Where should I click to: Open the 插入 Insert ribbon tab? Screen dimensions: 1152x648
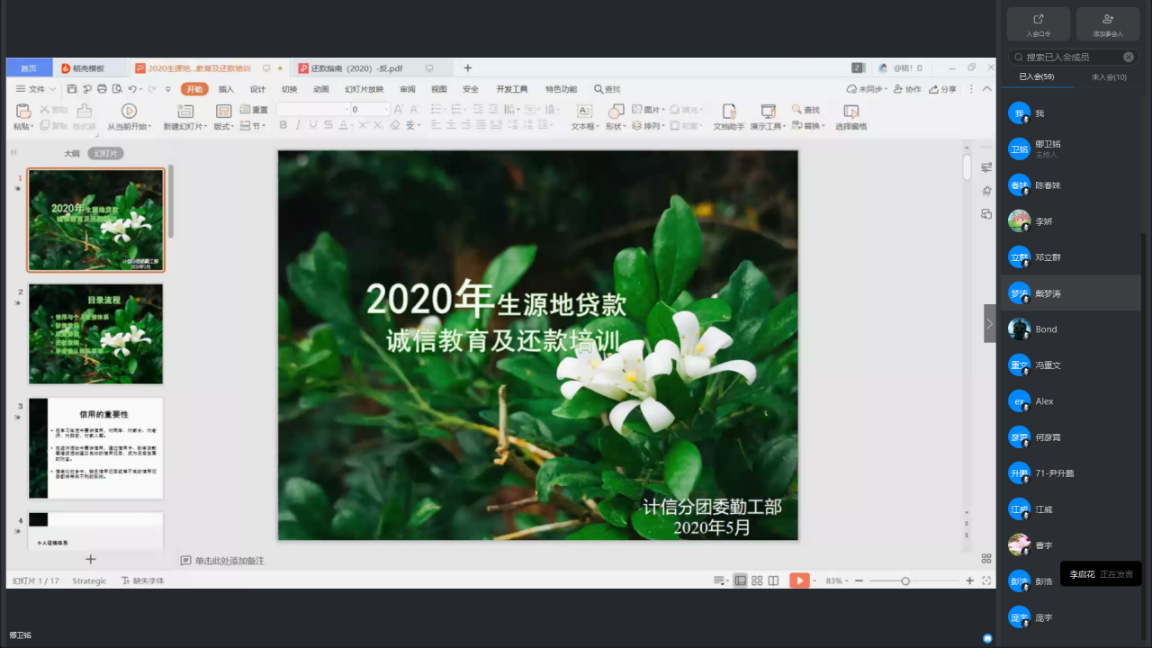(x=226, y=89)
